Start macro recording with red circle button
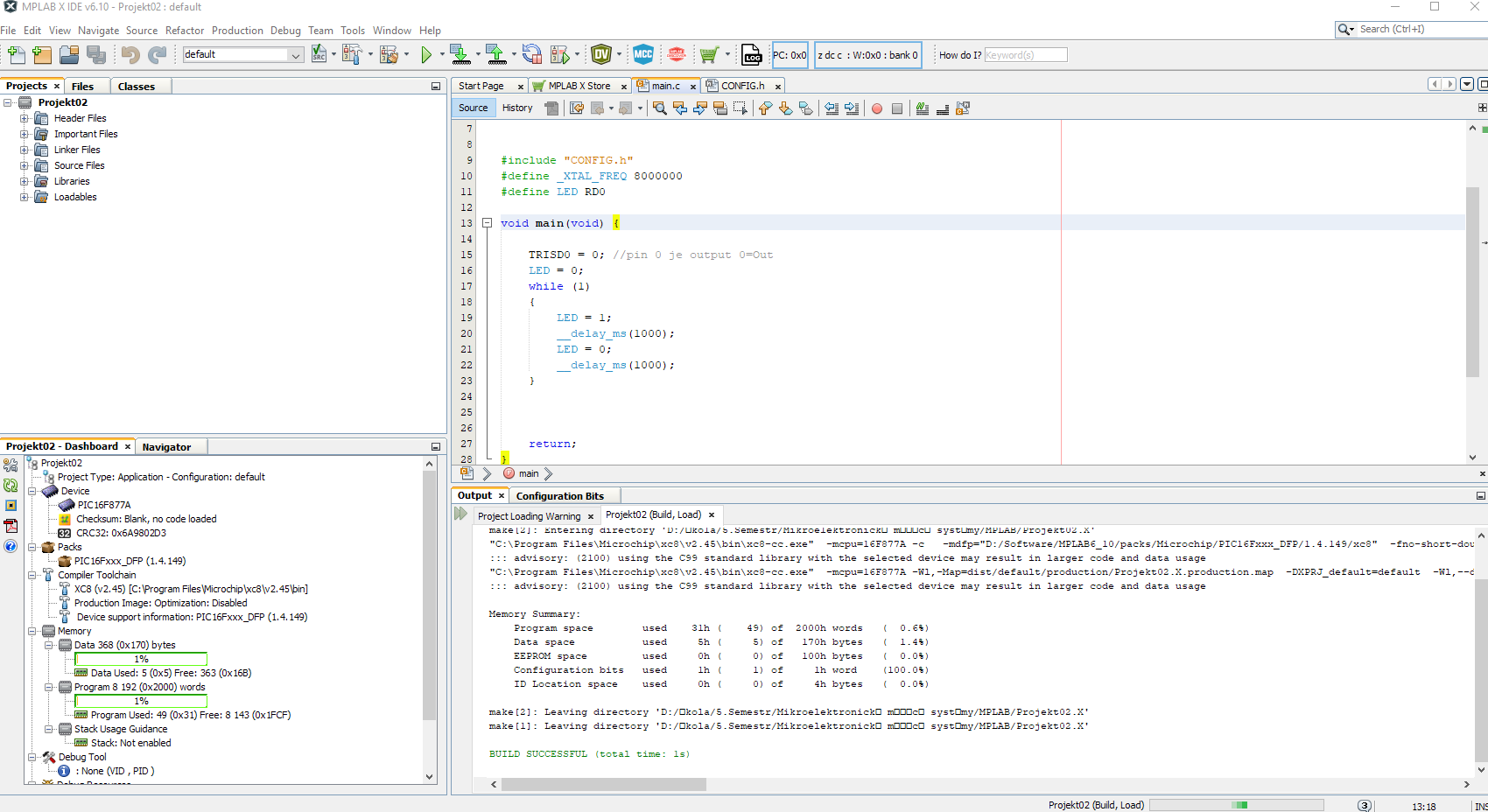1488x812 pixels. 876,108
